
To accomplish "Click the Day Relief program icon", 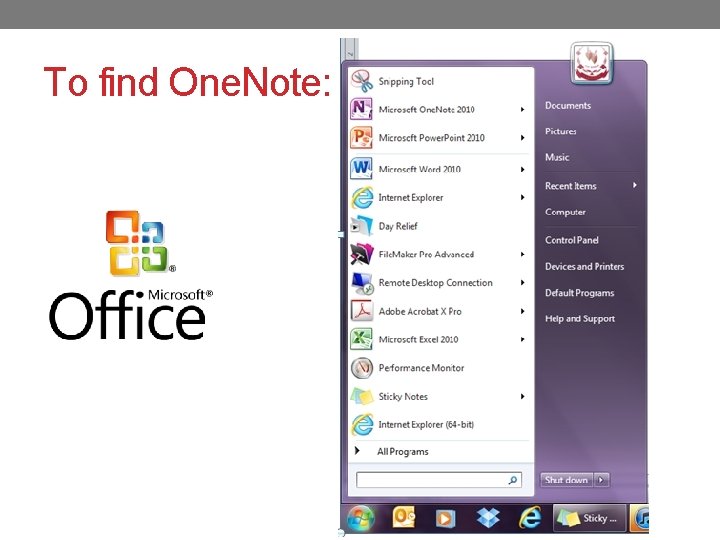I will (x=361, y=226).
